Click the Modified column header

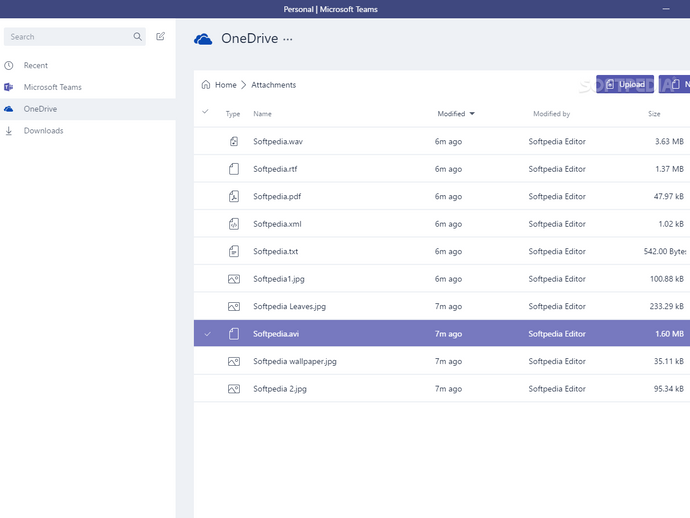pyautogui.click(x=451, y=114)
